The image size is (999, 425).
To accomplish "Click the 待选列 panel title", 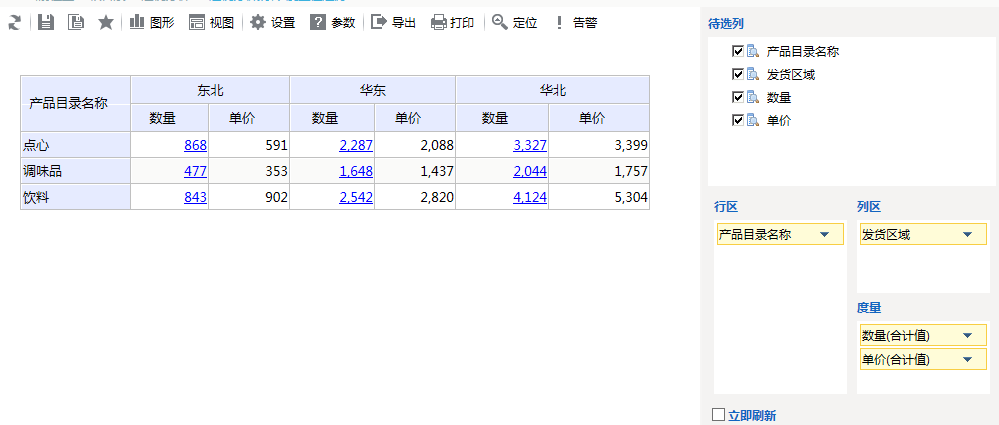I will 726,24.
